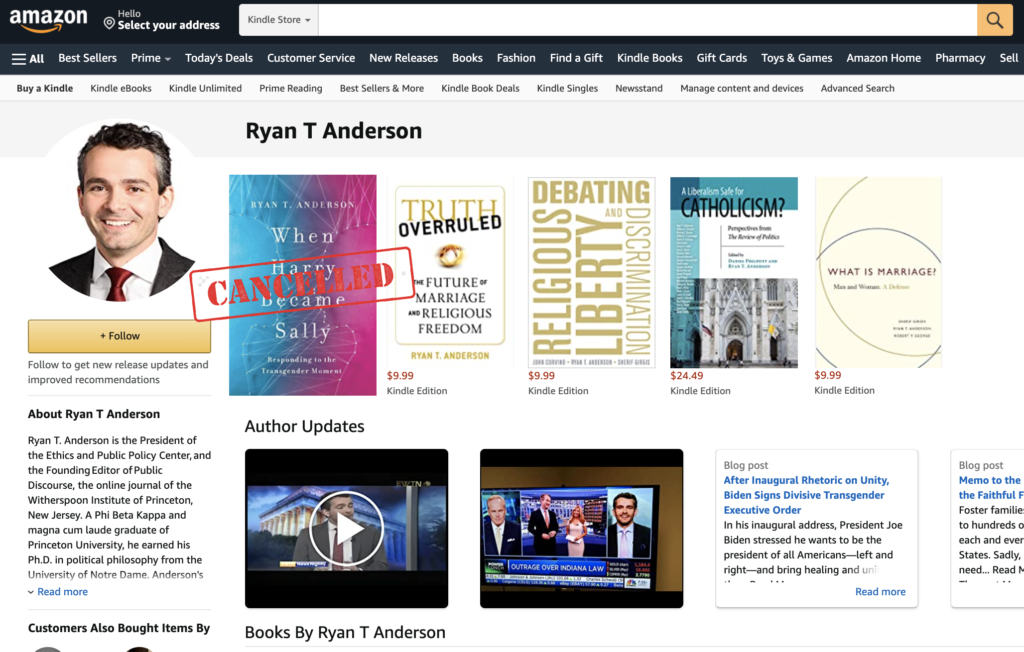
Task: Click the Books By Ryan T Anderson heading
Action: click(x=345, y=632)
